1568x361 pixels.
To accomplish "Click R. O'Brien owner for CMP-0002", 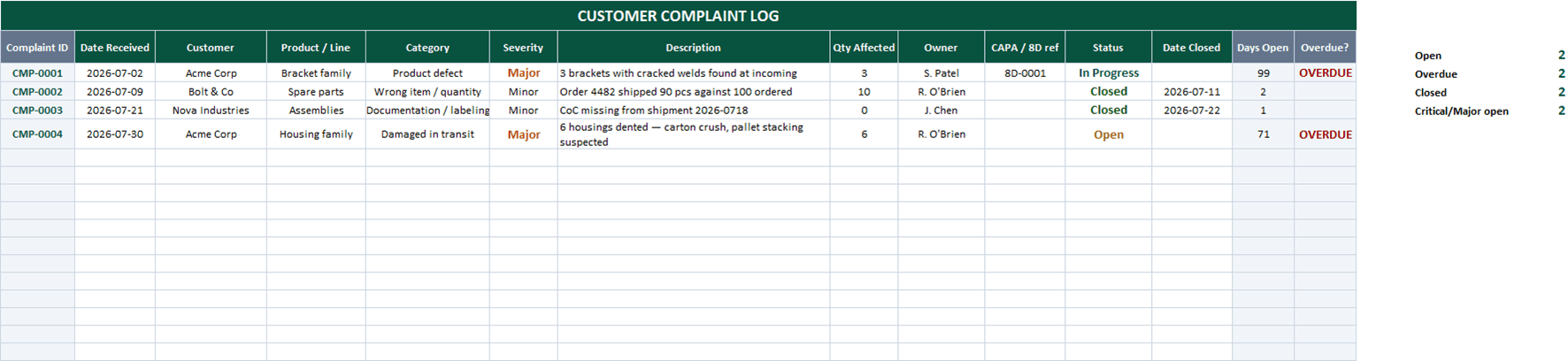I will 941,92.
